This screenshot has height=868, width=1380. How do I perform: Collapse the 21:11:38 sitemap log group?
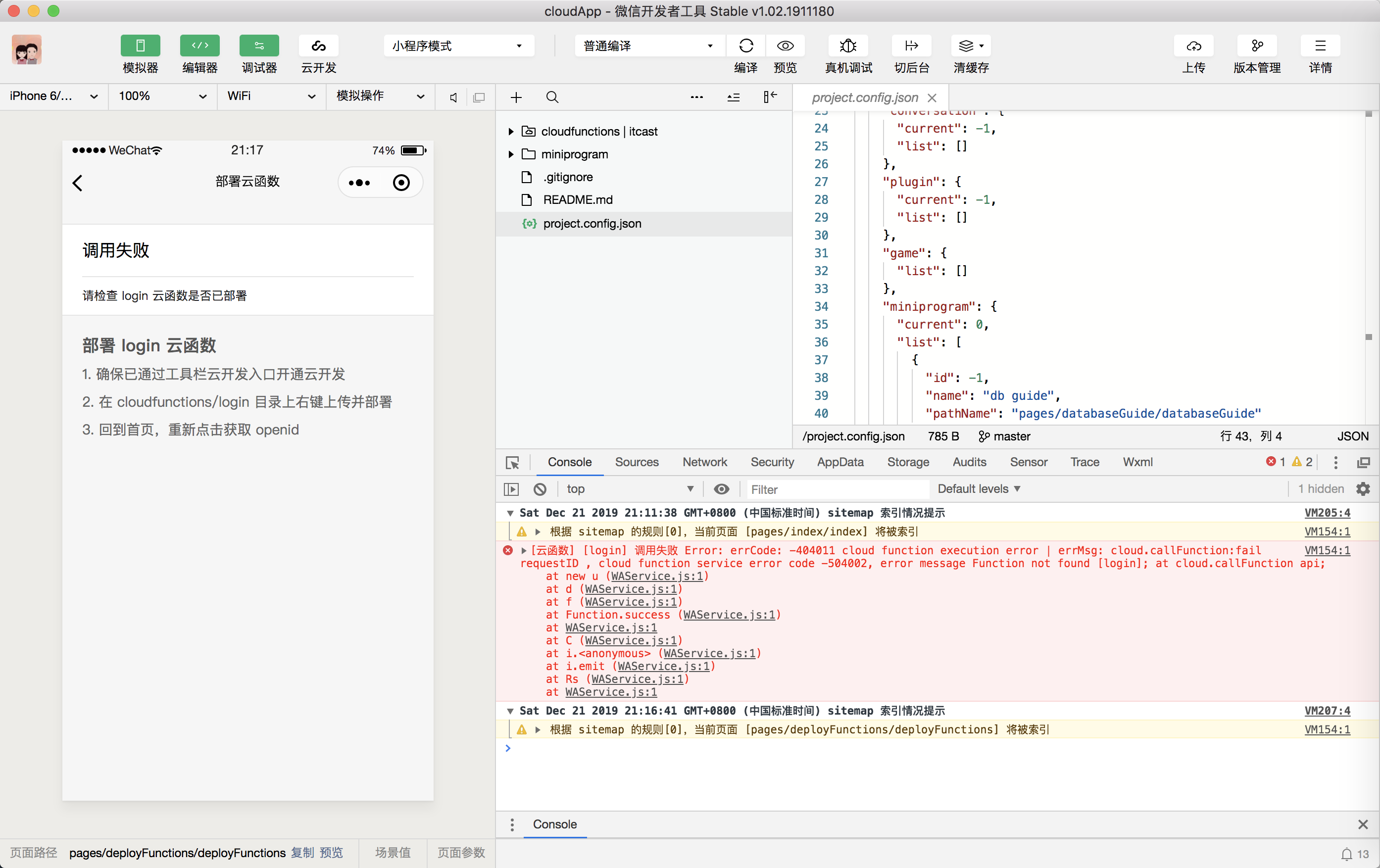[510, 513]
